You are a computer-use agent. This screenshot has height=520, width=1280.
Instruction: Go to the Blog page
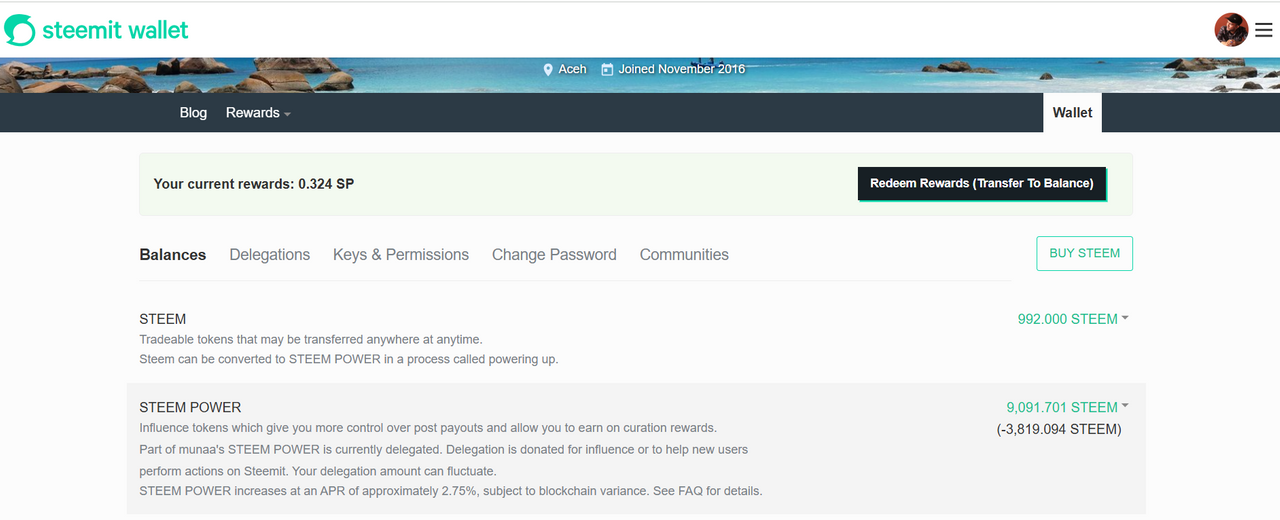(193, 113)
